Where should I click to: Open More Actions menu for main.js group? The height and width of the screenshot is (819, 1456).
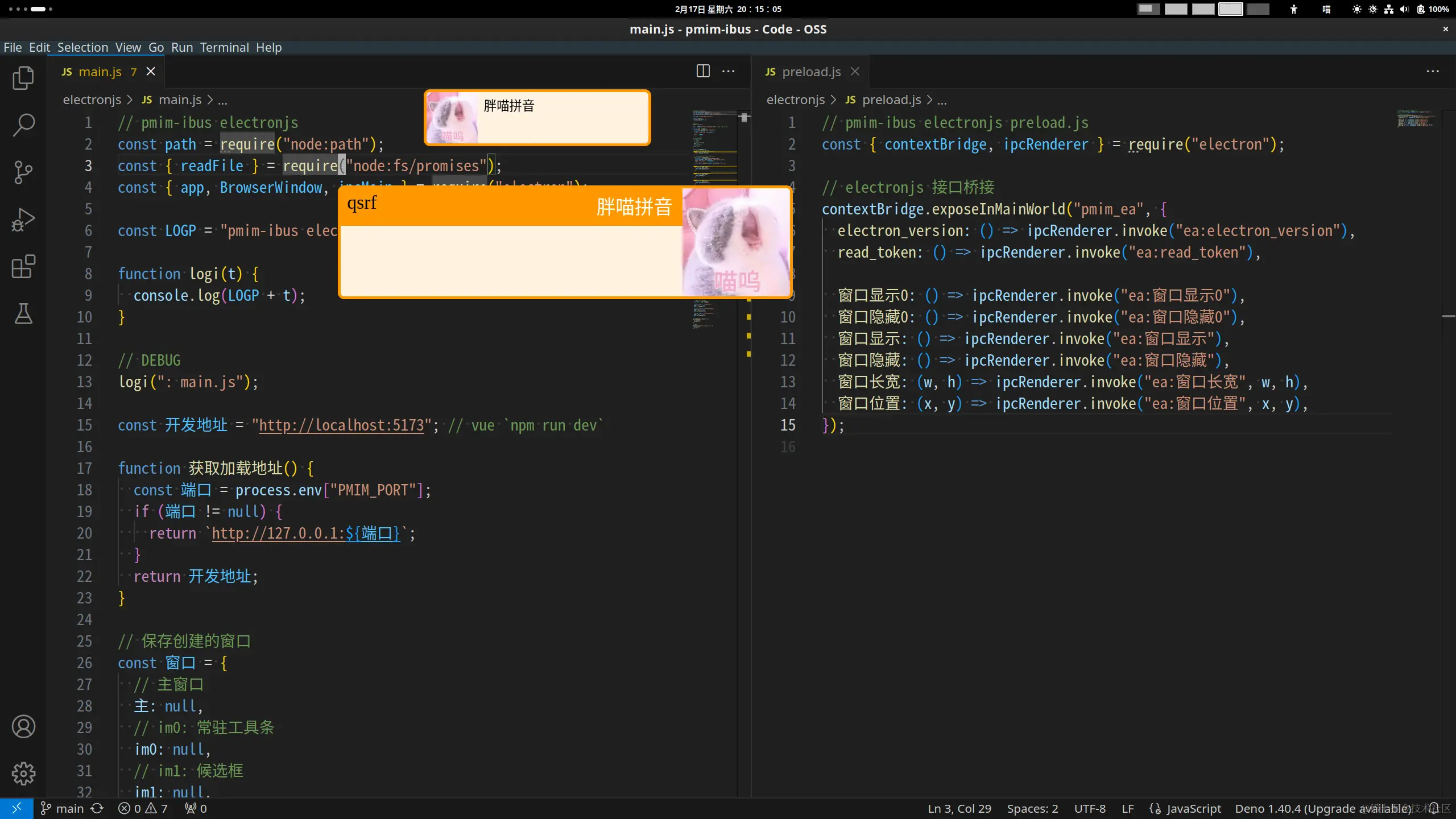pos(728,71)
